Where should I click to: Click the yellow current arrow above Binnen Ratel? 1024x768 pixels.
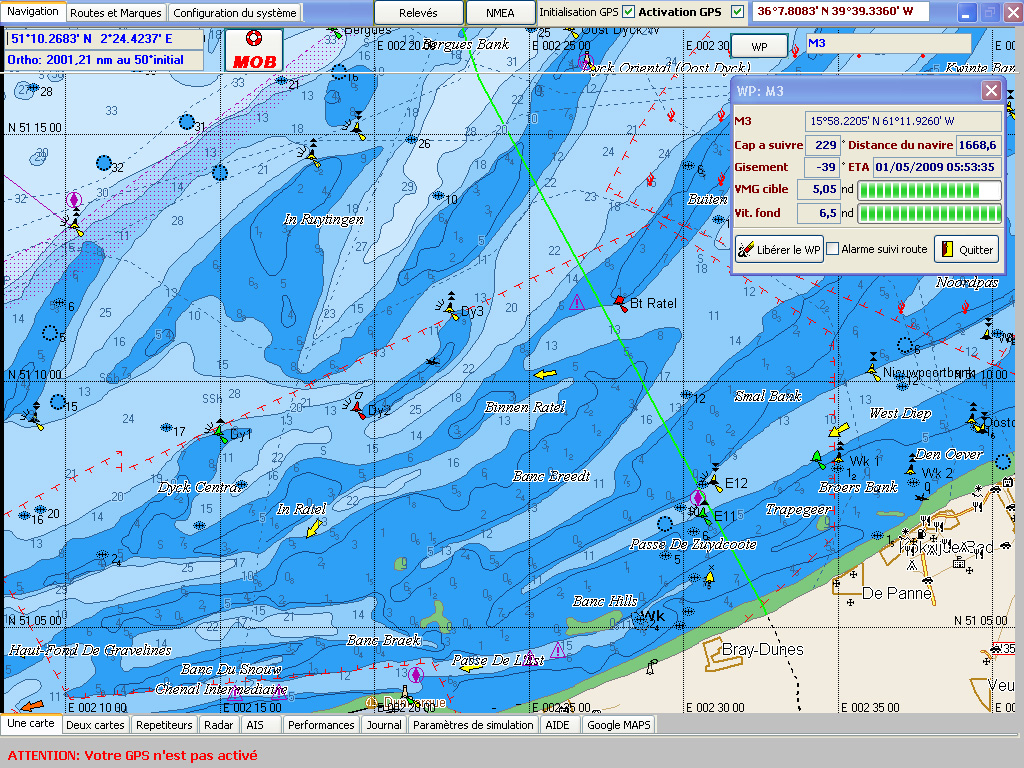point(545,374)
